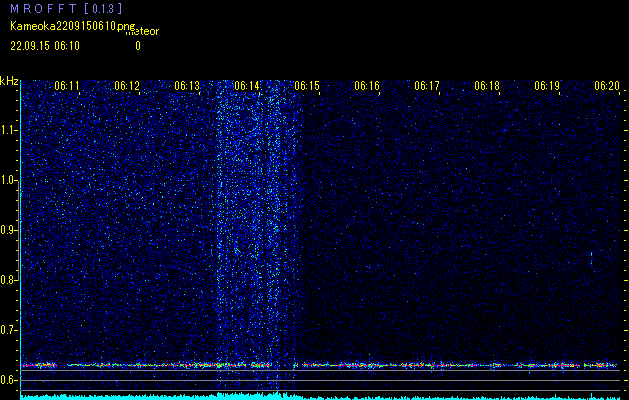Click the meteor count value 0
The width and height of the screenshot is (629, 400).
[x=138, y=46]
